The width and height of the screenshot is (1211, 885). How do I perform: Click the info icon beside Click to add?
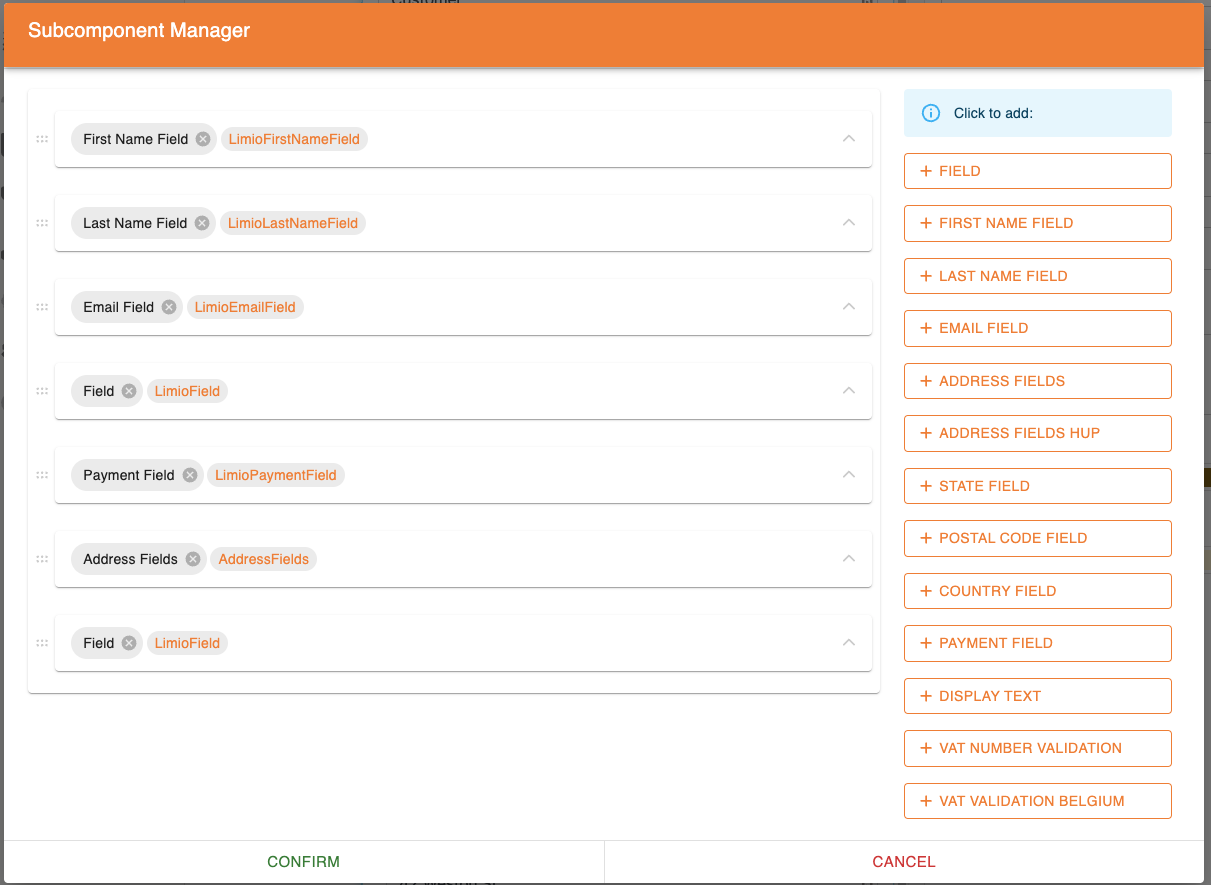point(930,113)
